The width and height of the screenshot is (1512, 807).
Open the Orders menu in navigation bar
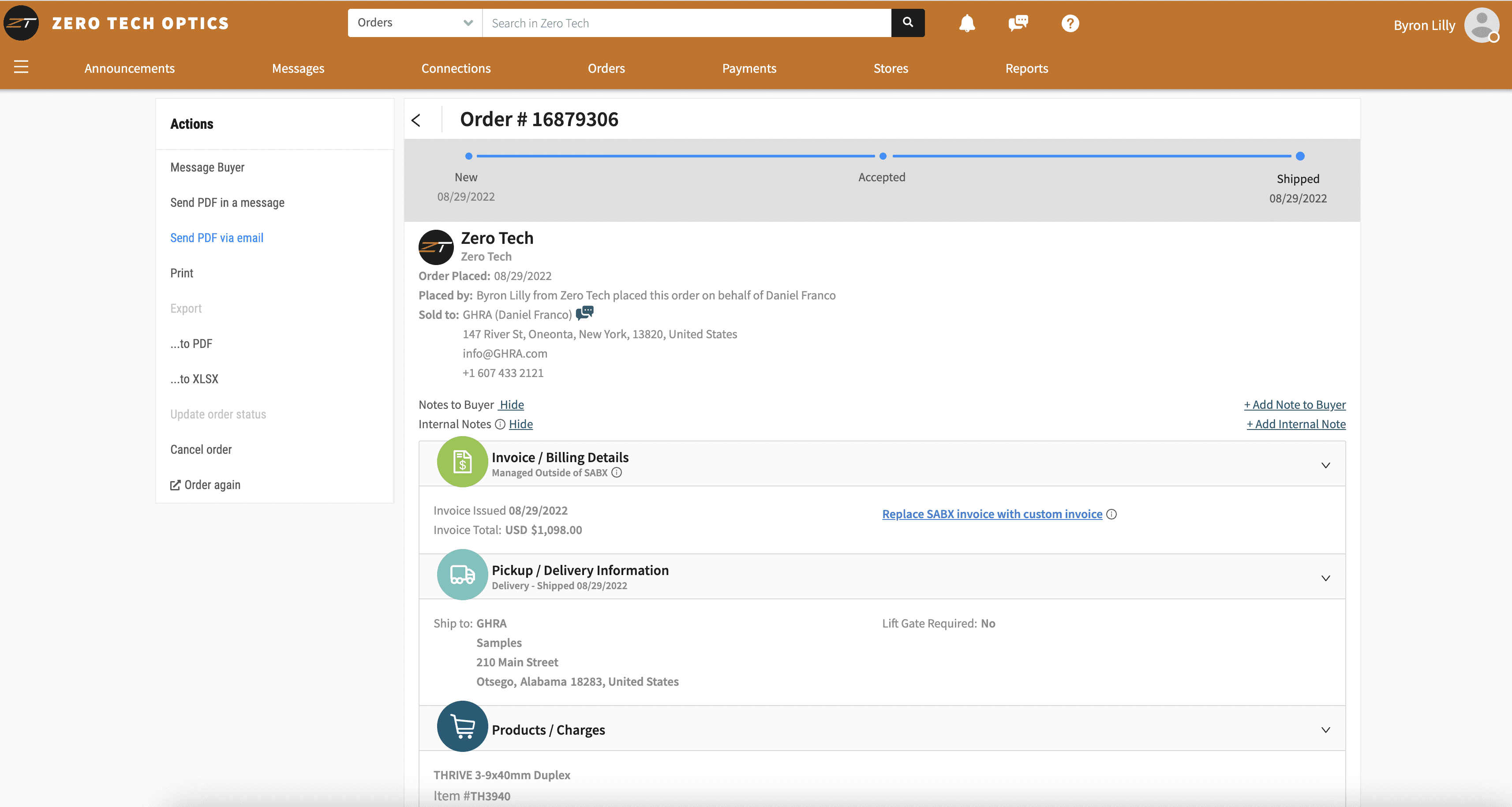pos(606,68)
